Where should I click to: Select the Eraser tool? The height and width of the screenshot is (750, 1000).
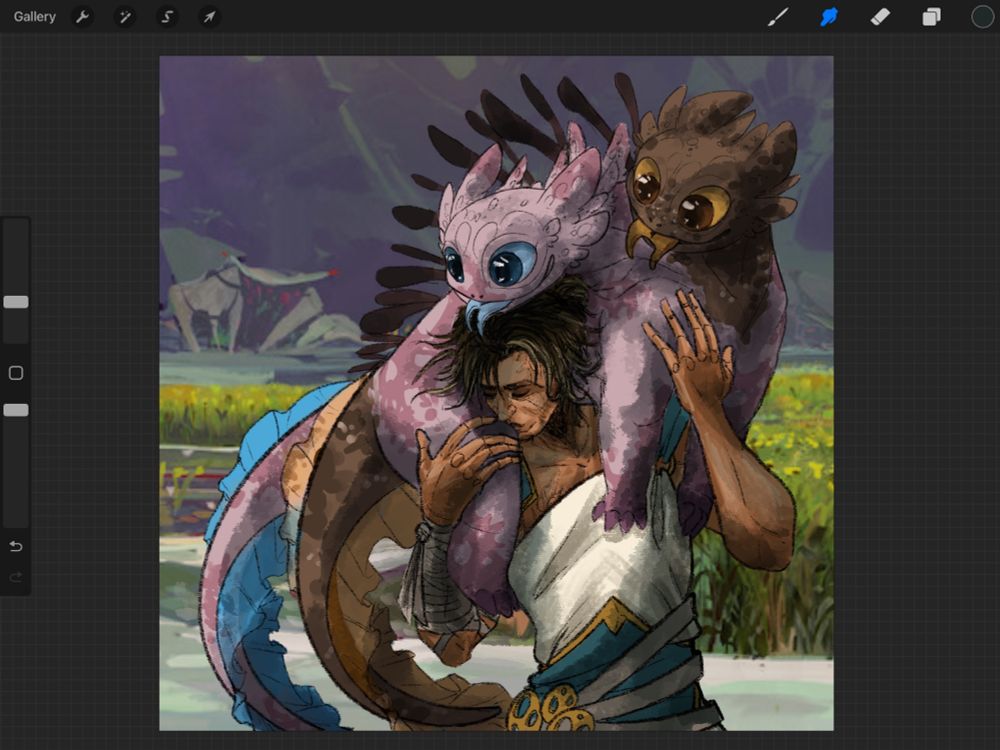pos(880,17)
